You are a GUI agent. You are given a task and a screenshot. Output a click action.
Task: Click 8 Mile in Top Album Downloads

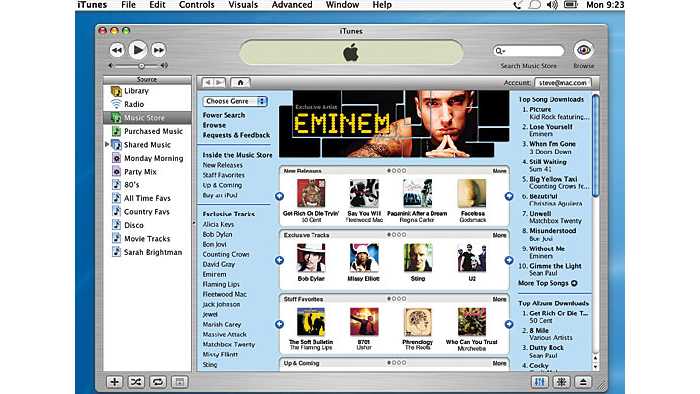point(539,331)
